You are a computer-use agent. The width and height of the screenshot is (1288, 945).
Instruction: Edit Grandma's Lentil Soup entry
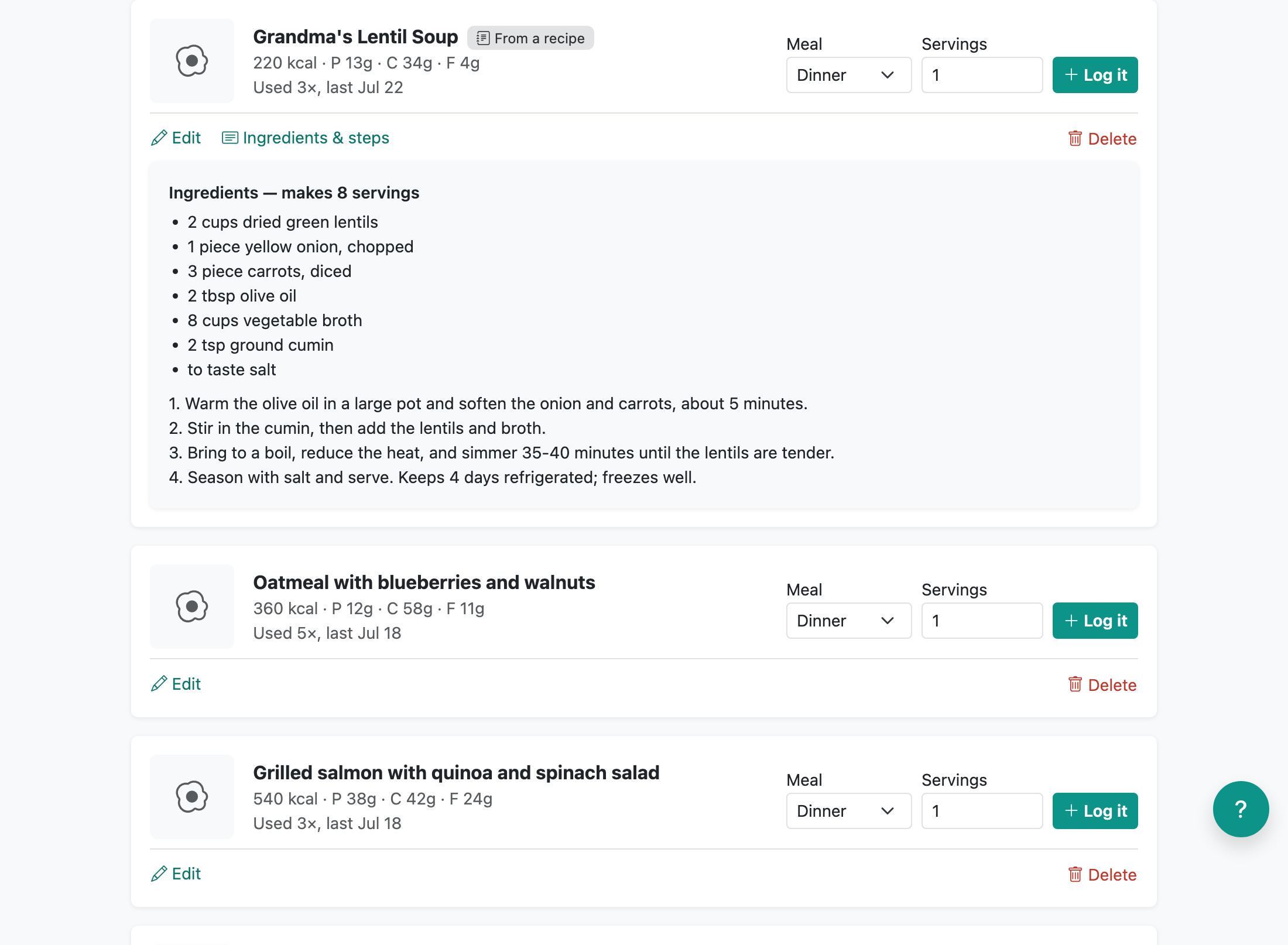(176, 138)
